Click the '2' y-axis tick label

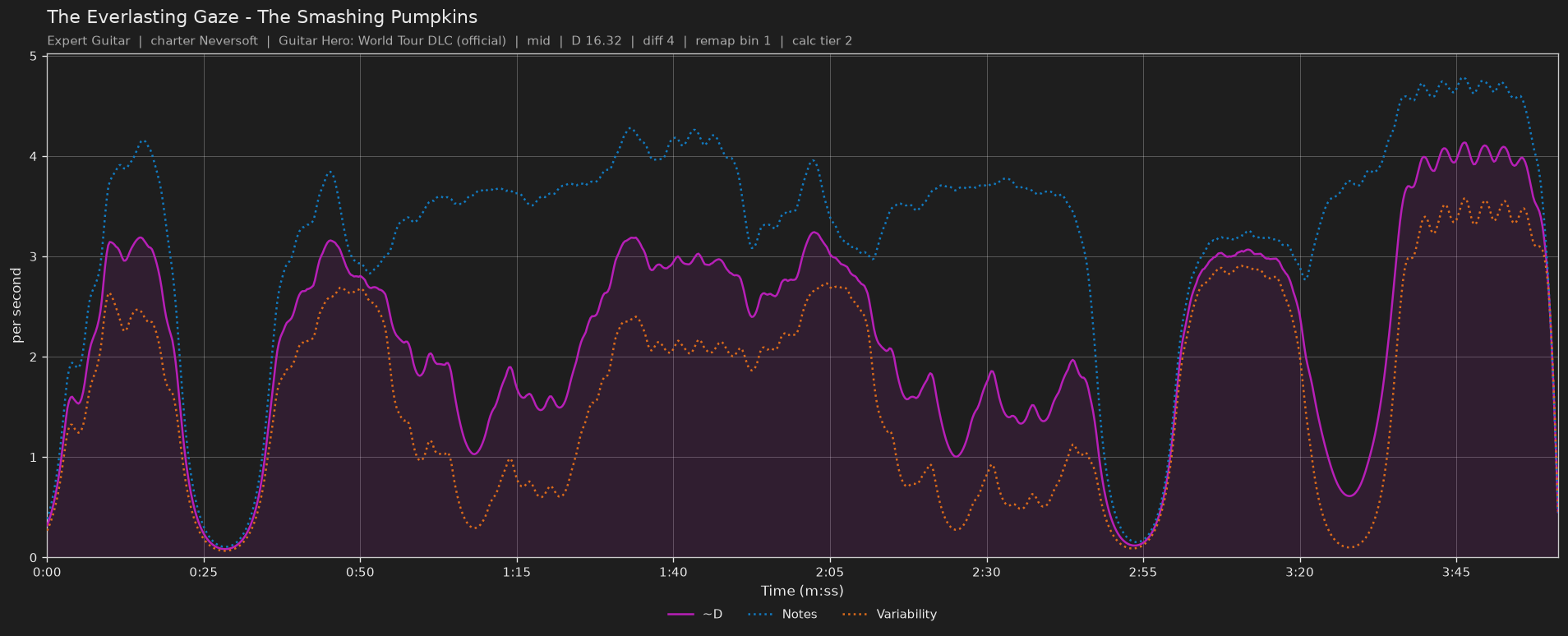(33, 357)
